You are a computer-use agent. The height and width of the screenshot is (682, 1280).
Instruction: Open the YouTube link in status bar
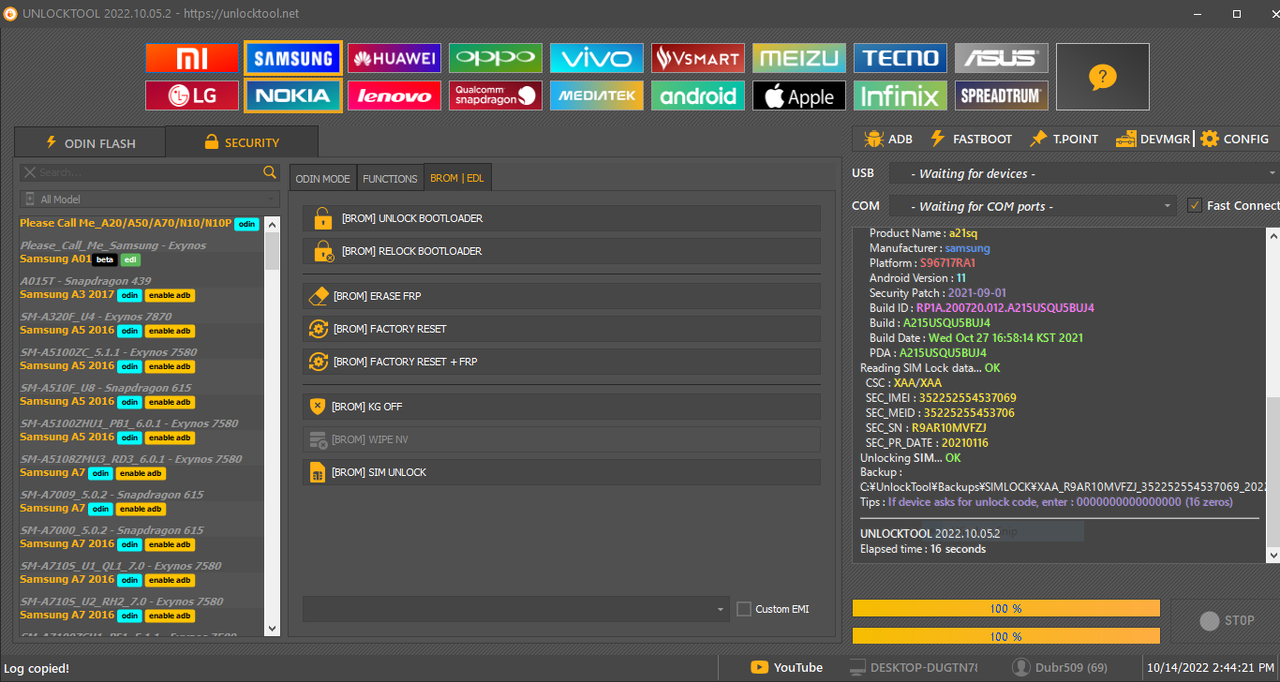(787, 667)
